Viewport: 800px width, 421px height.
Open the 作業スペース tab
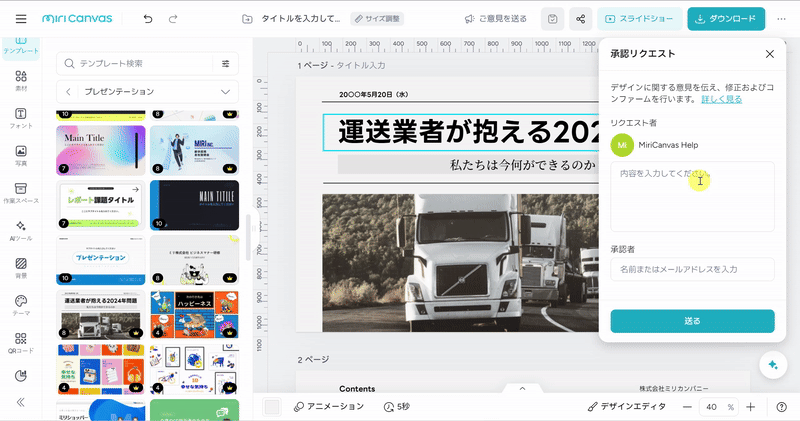(x=21, y=193)
